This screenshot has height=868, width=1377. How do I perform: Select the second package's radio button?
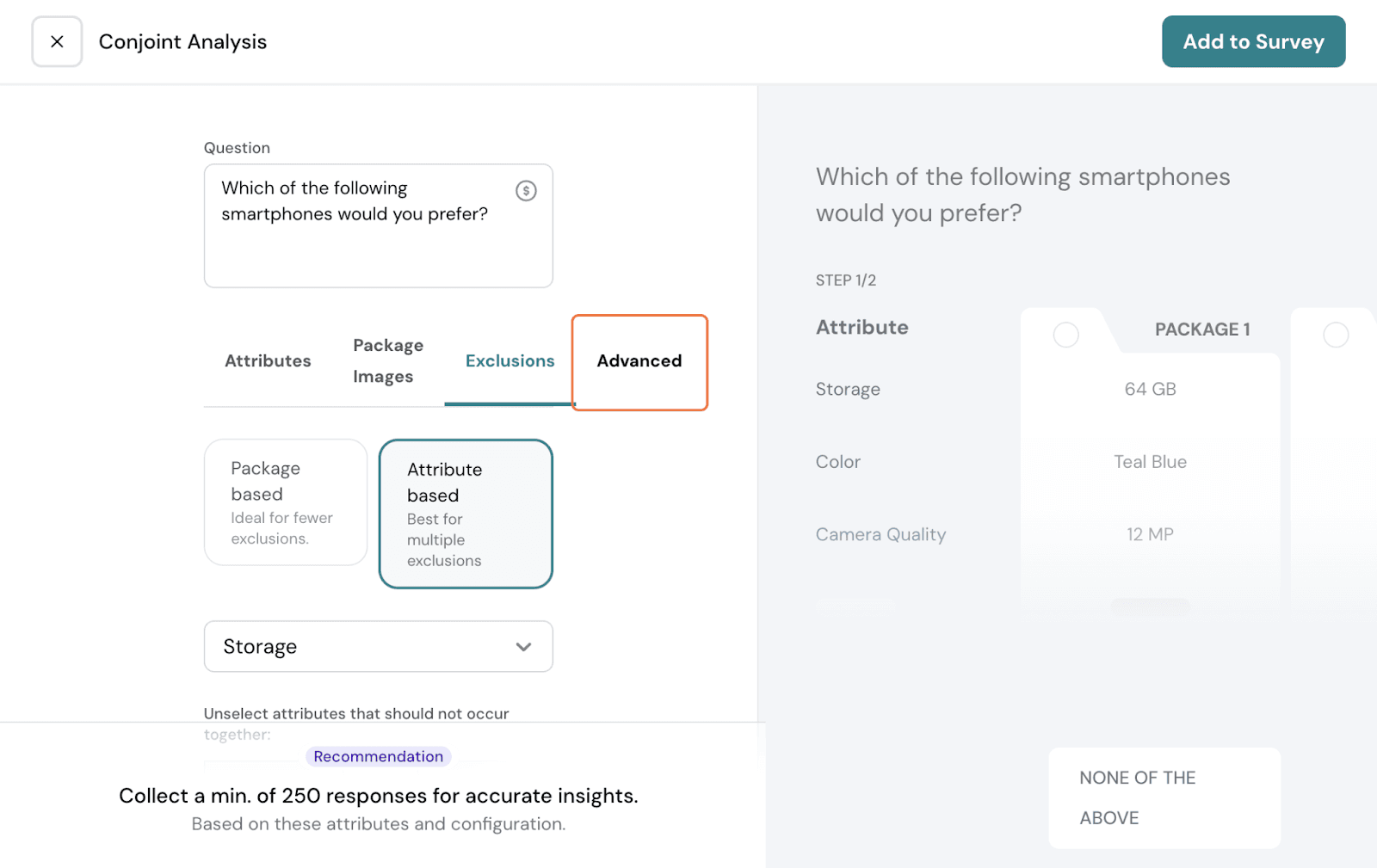coord(1335,335)
